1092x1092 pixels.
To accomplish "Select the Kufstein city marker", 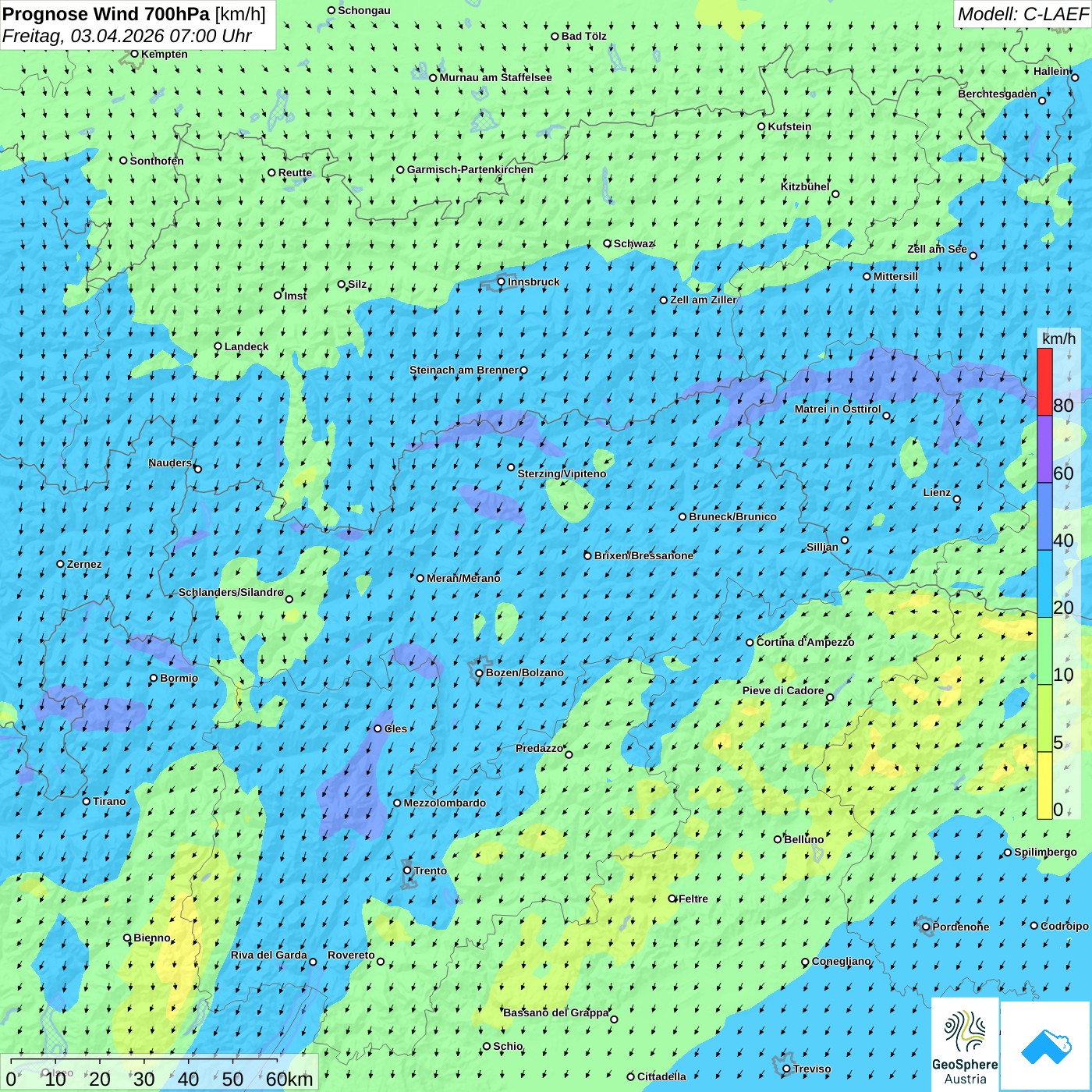I will coord(761,126).
